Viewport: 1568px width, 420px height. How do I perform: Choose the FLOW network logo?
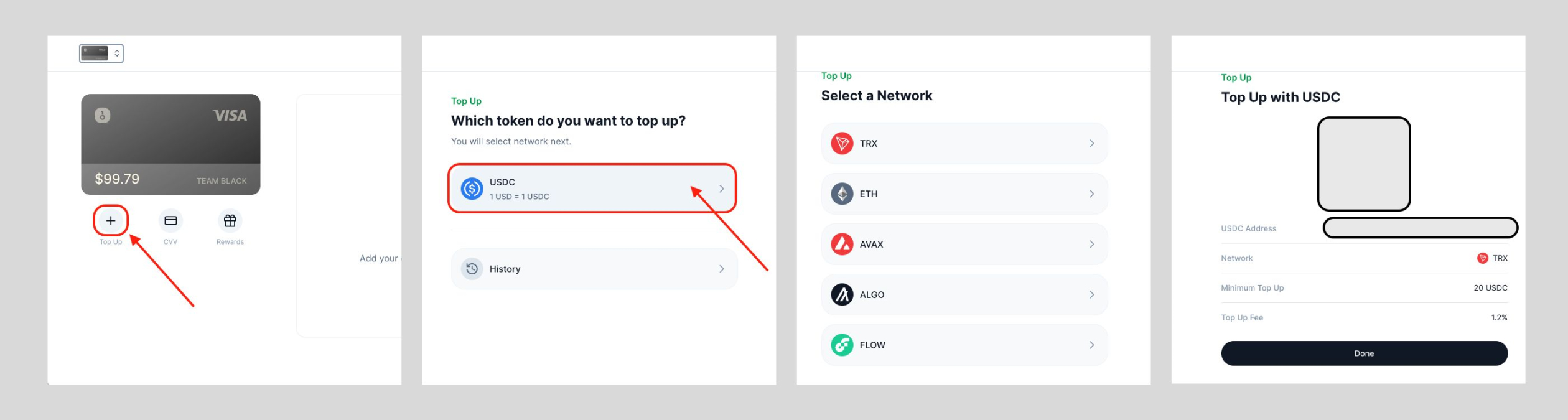[842, 345]
